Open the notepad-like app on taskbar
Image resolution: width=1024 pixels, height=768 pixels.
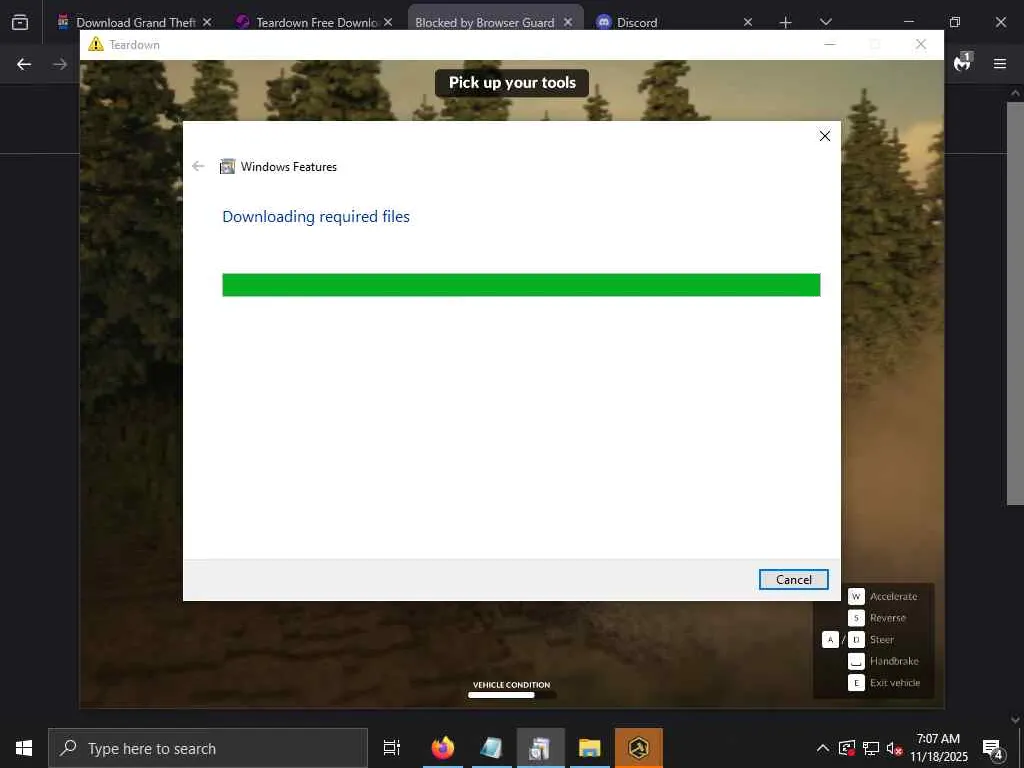pos(492,748)
